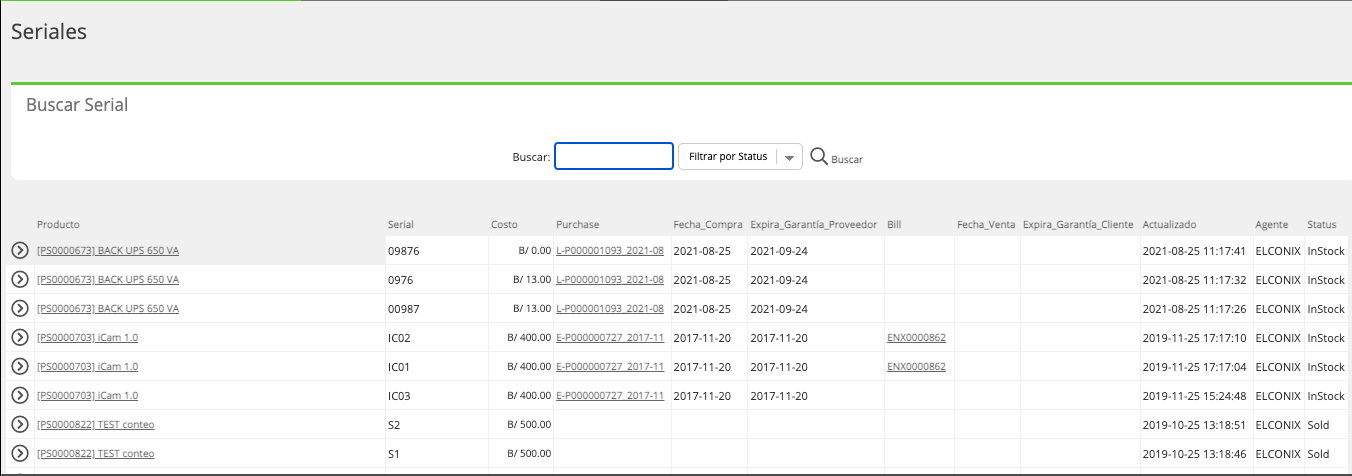Click the Serial column header

click(401, 225)
